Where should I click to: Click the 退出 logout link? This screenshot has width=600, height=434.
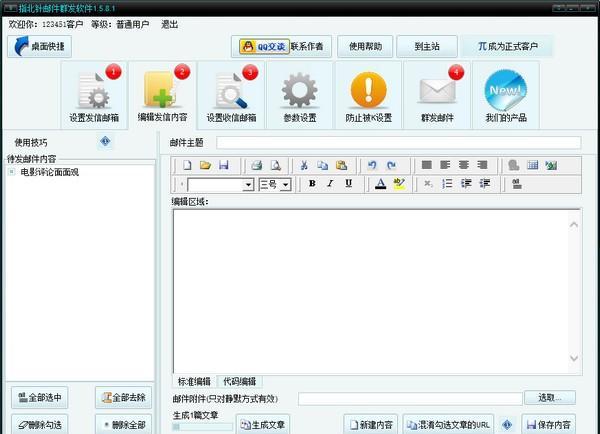(x=170, y=24)
